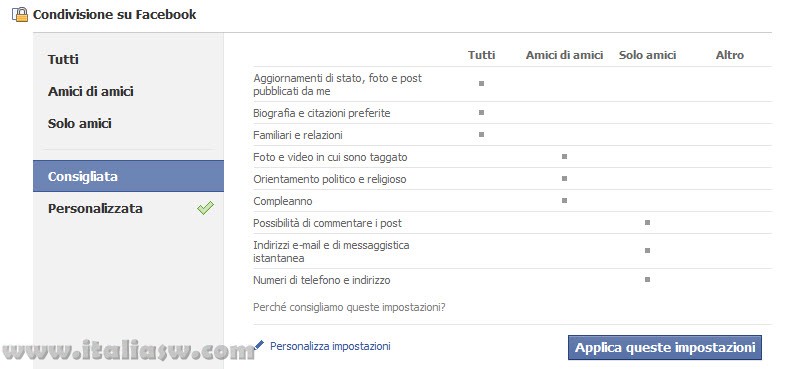The image size is (798, 369).
Task: Click the green checkmark next to Personalizzata
Action: 205,208
